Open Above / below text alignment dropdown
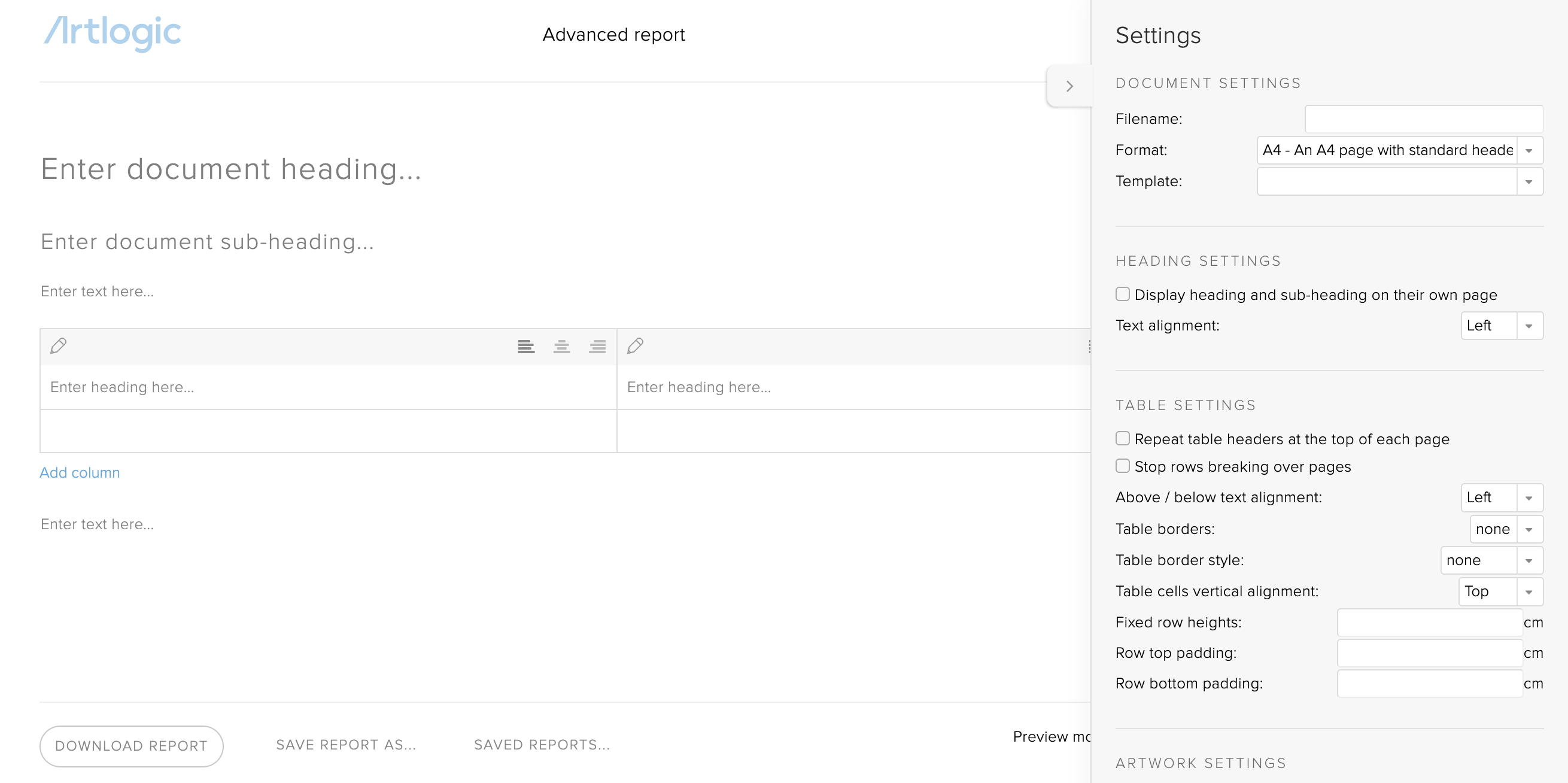Screen dimensions: 1568x783 (1502, 497)
